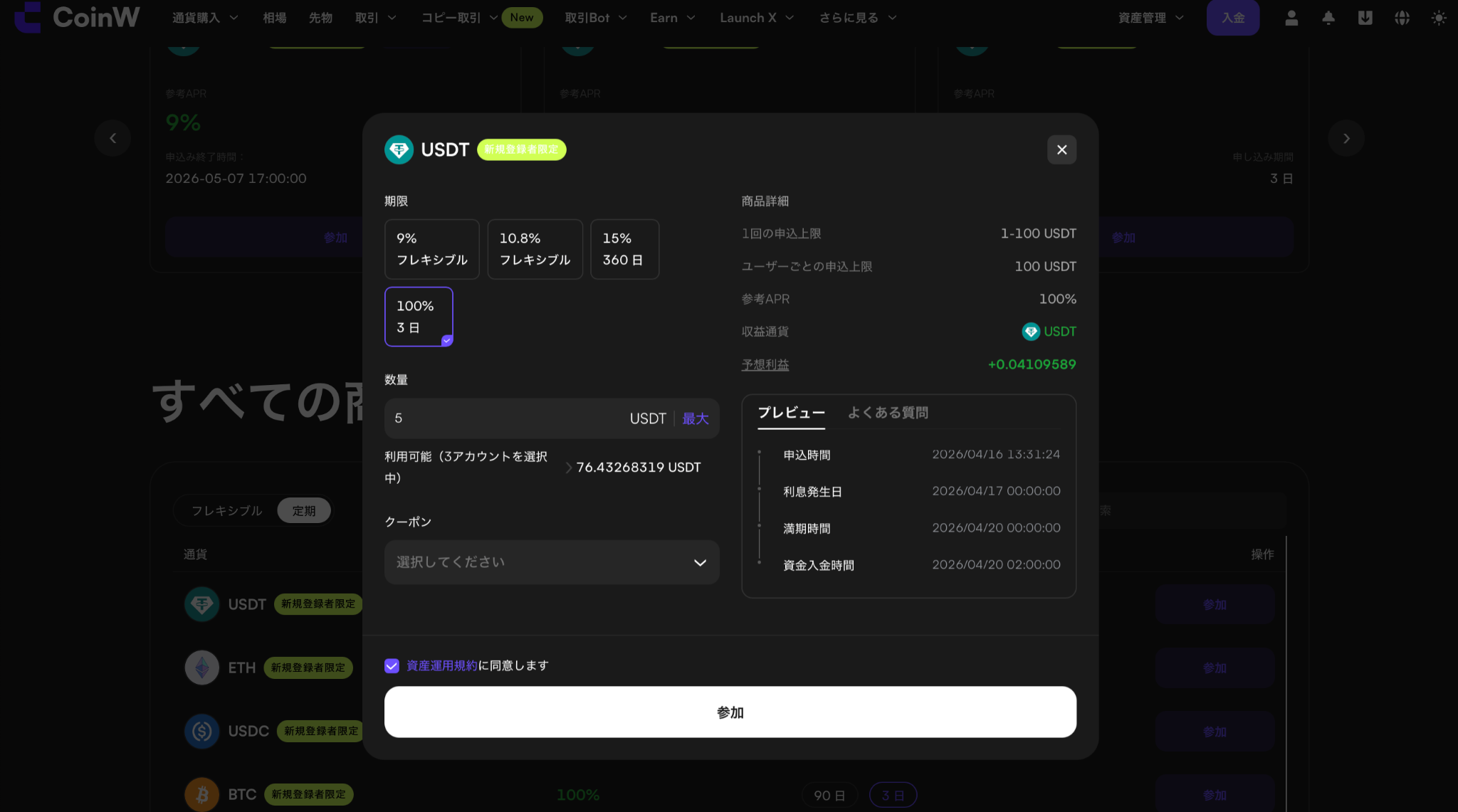Click the ETH icon in the currency list
1458x812 pixels.
[x=202, y=668]
